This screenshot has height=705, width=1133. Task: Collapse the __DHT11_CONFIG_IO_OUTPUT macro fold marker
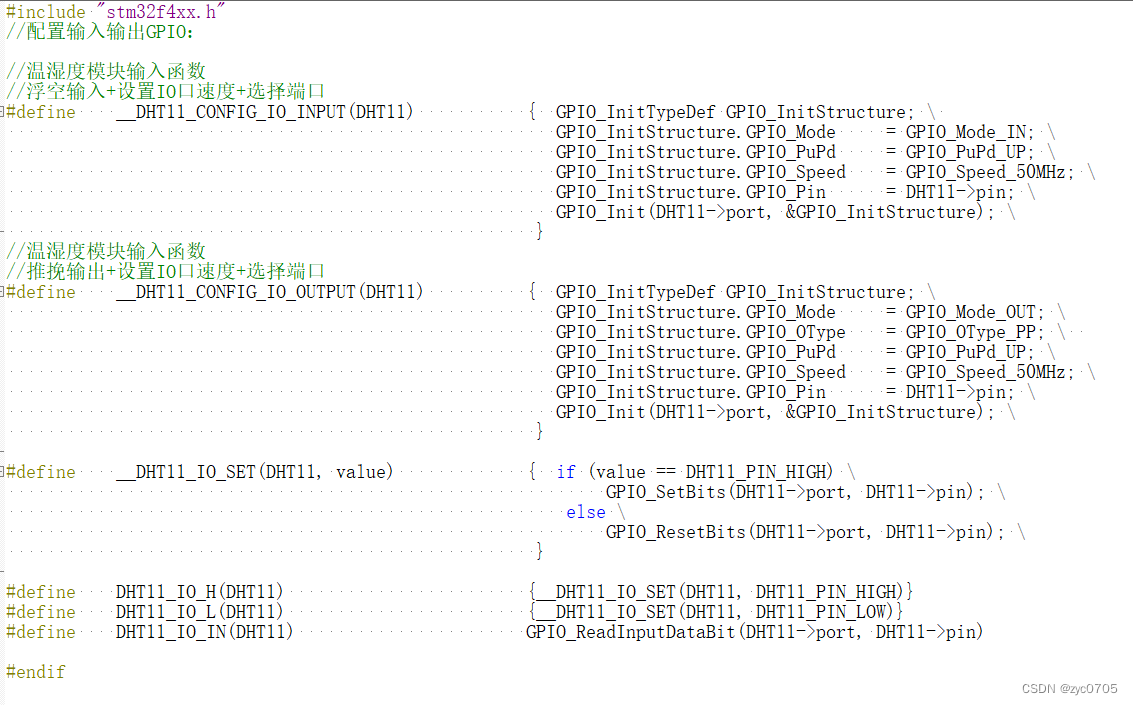tap(3, 292)
